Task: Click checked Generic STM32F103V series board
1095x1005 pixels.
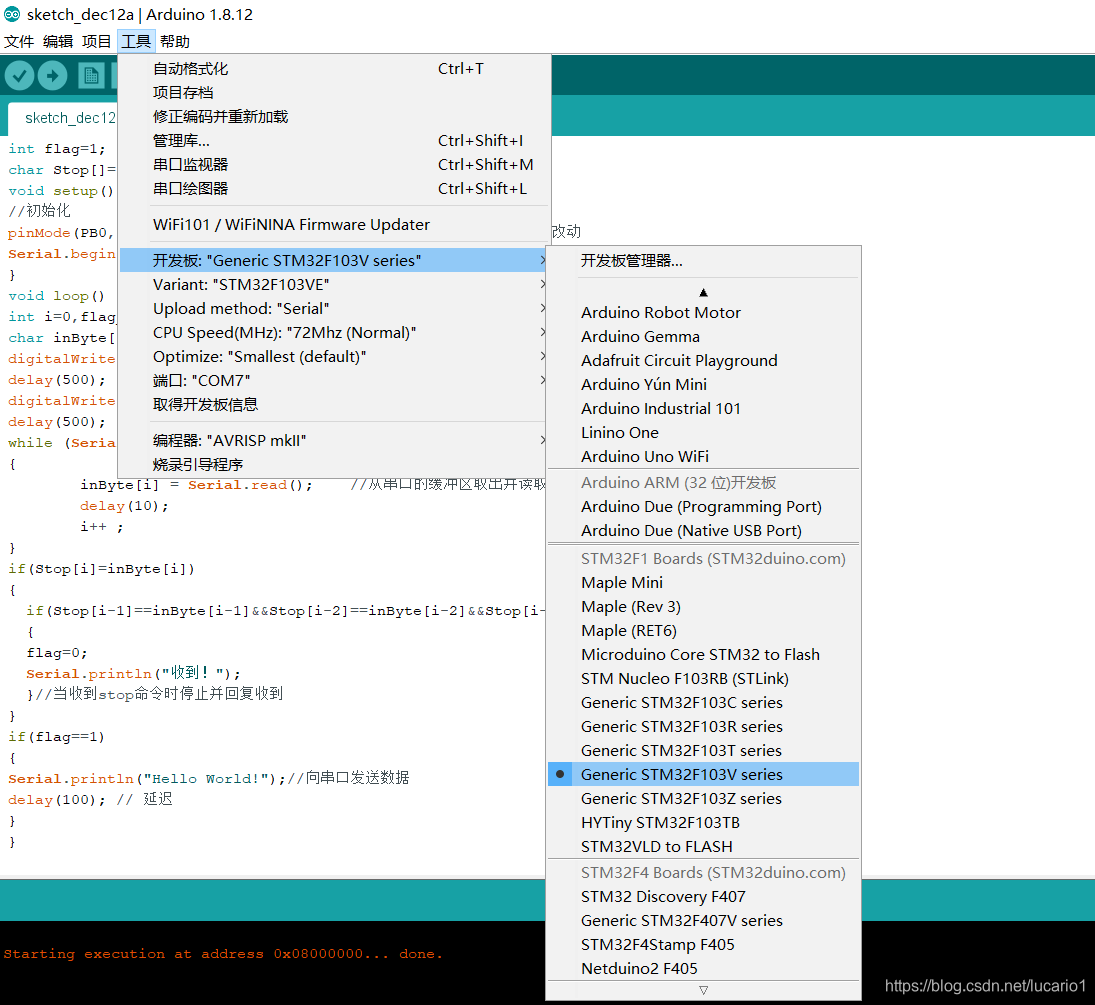Action: coord(703,774)
